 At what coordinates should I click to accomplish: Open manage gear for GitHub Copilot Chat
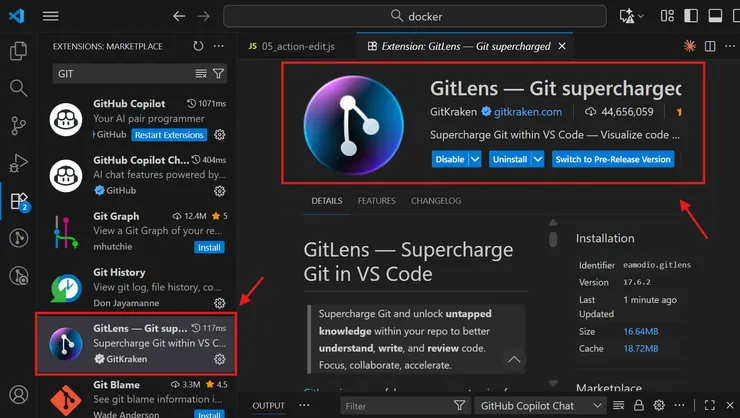click(x=219, y=191)
